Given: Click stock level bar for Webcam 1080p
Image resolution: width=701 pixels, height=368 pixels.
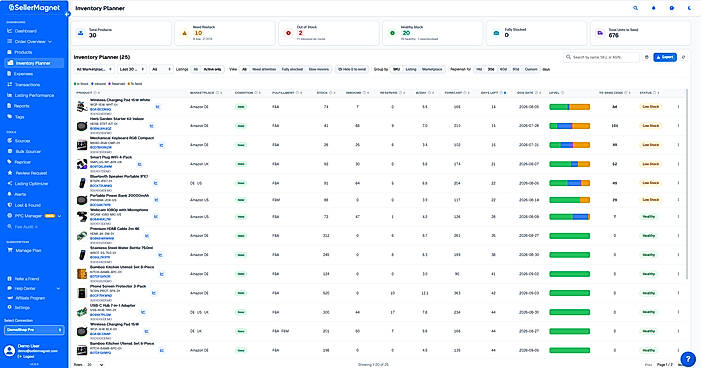Looking at the screenshot, I should coord(570,217).
